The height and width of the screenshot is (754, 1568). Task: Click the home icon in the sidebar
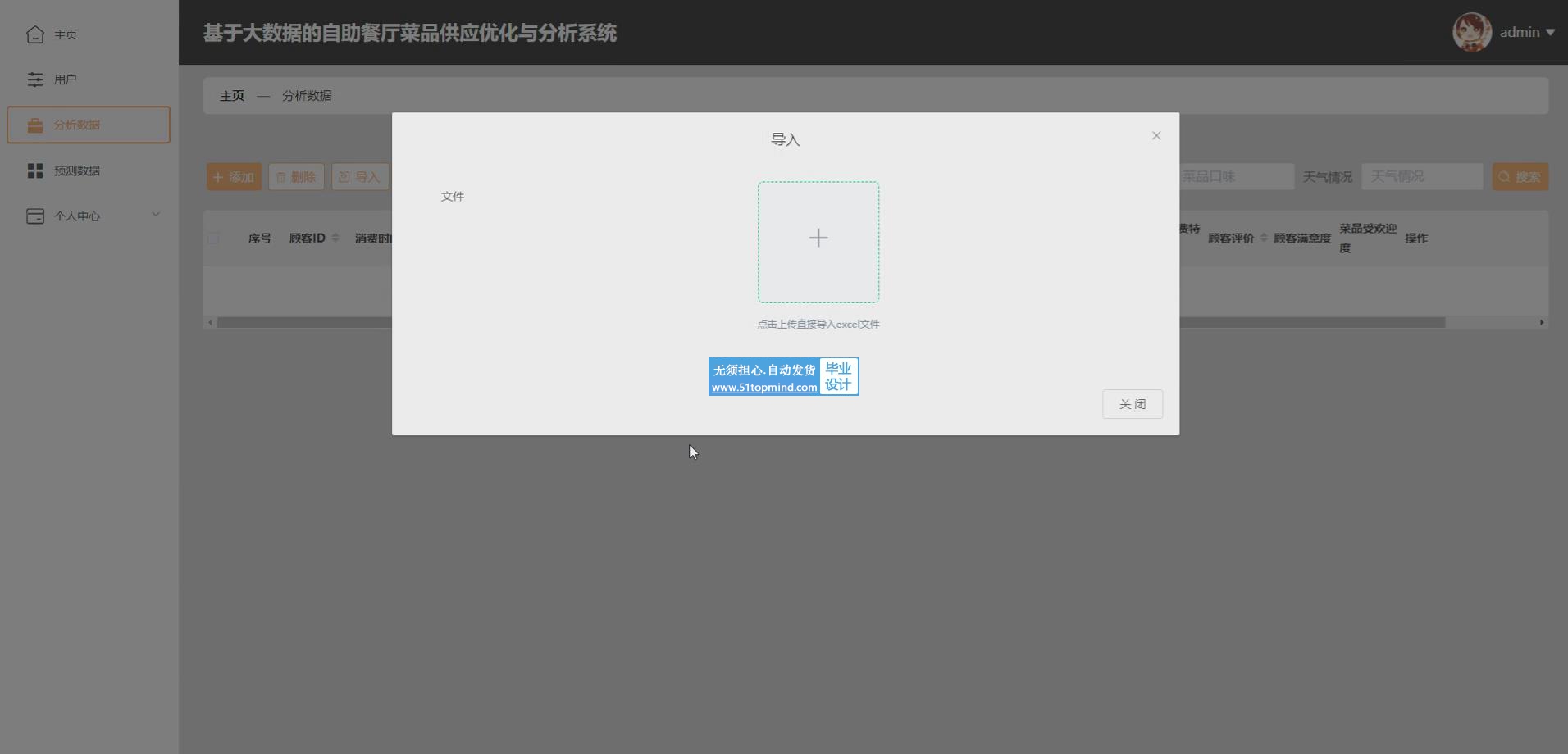pyautogui.click(x=35, y=34)
